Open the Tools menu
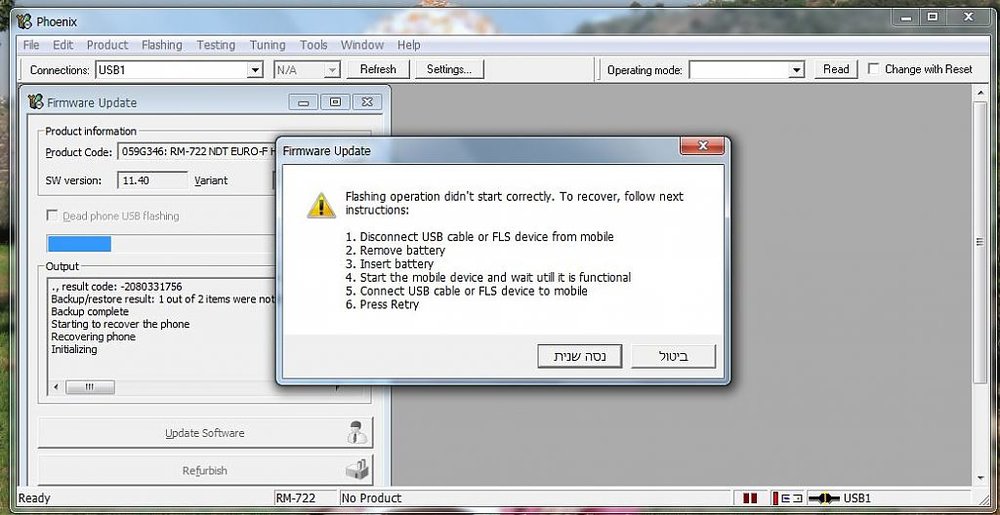The image size is (1000, 515). [x=313, y=45]
